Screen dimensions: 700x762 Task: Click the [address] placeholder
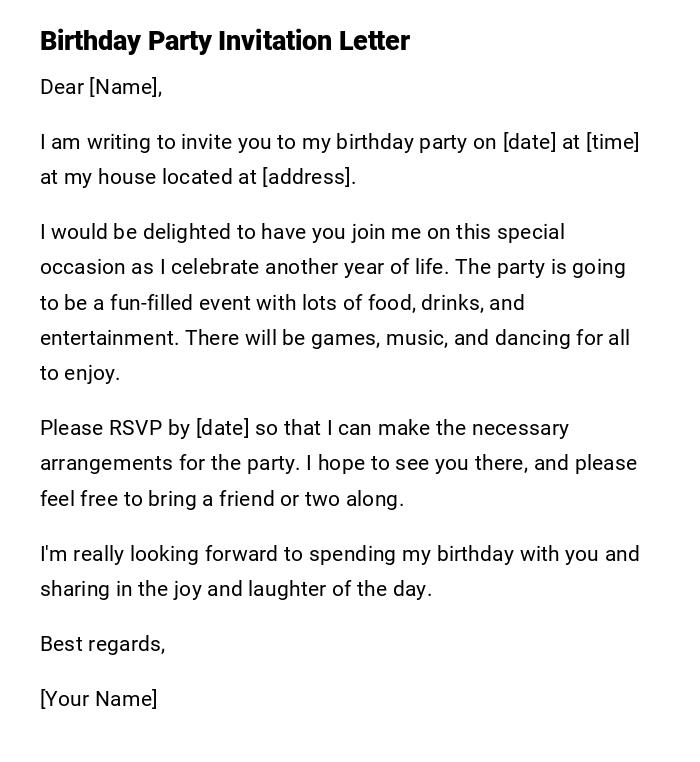click(x=308, y=177)
